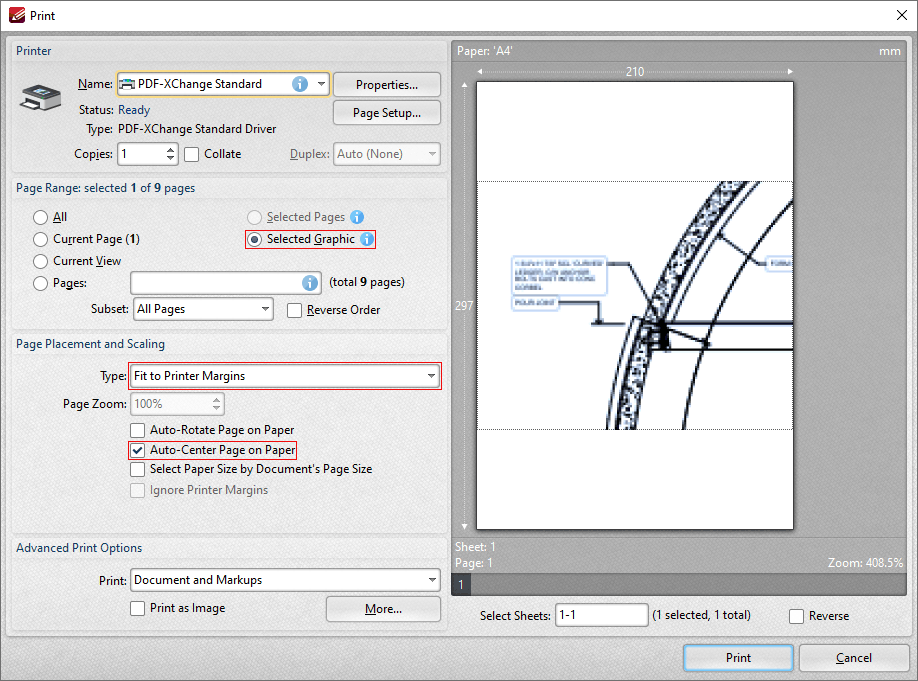Select sheet 1 in the sheet strip

coord(461,584)
